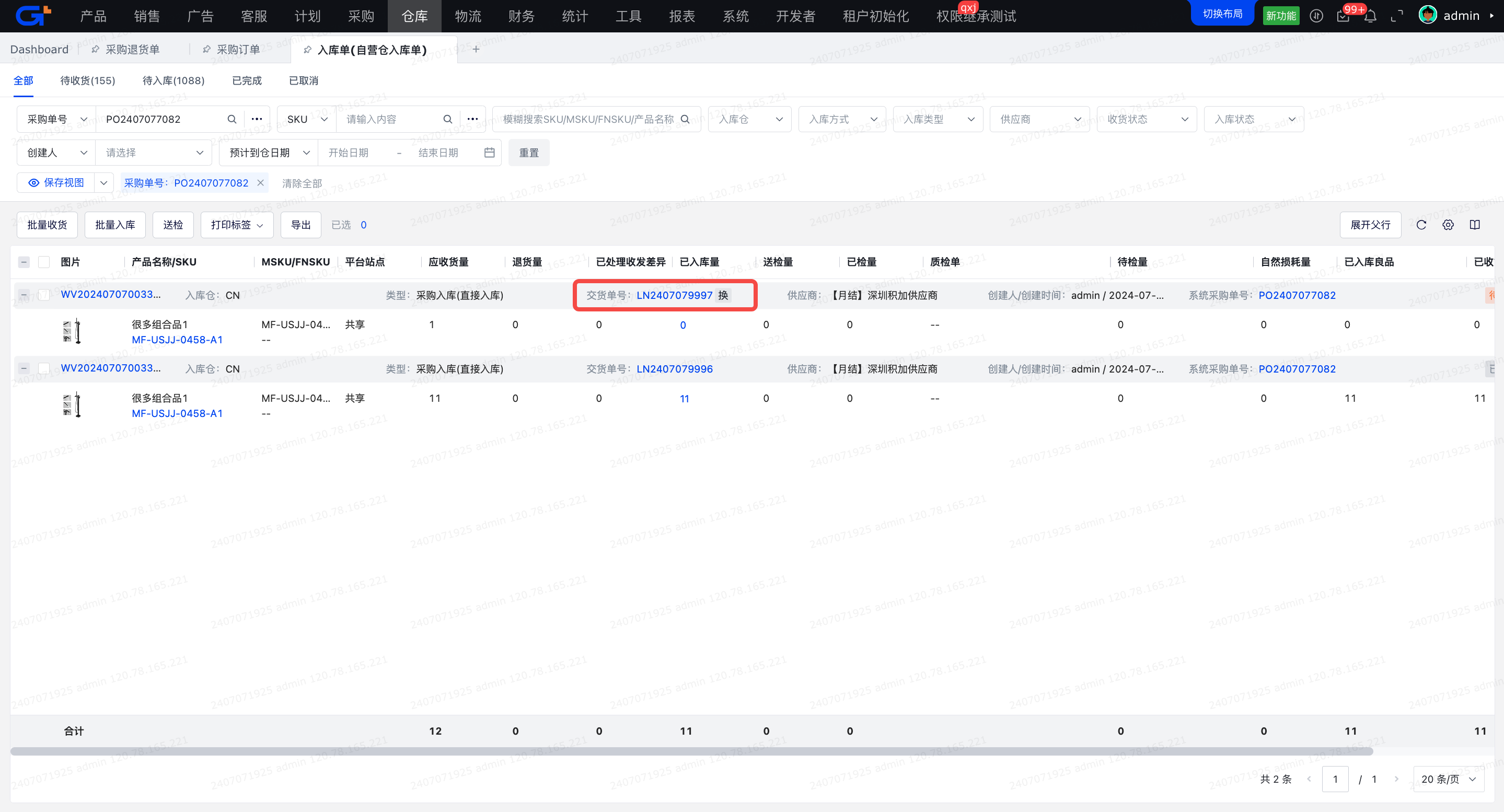This screenshot has width=1504, height=812.
Task: Open 财务 top menu
Action: coord(522,16)
